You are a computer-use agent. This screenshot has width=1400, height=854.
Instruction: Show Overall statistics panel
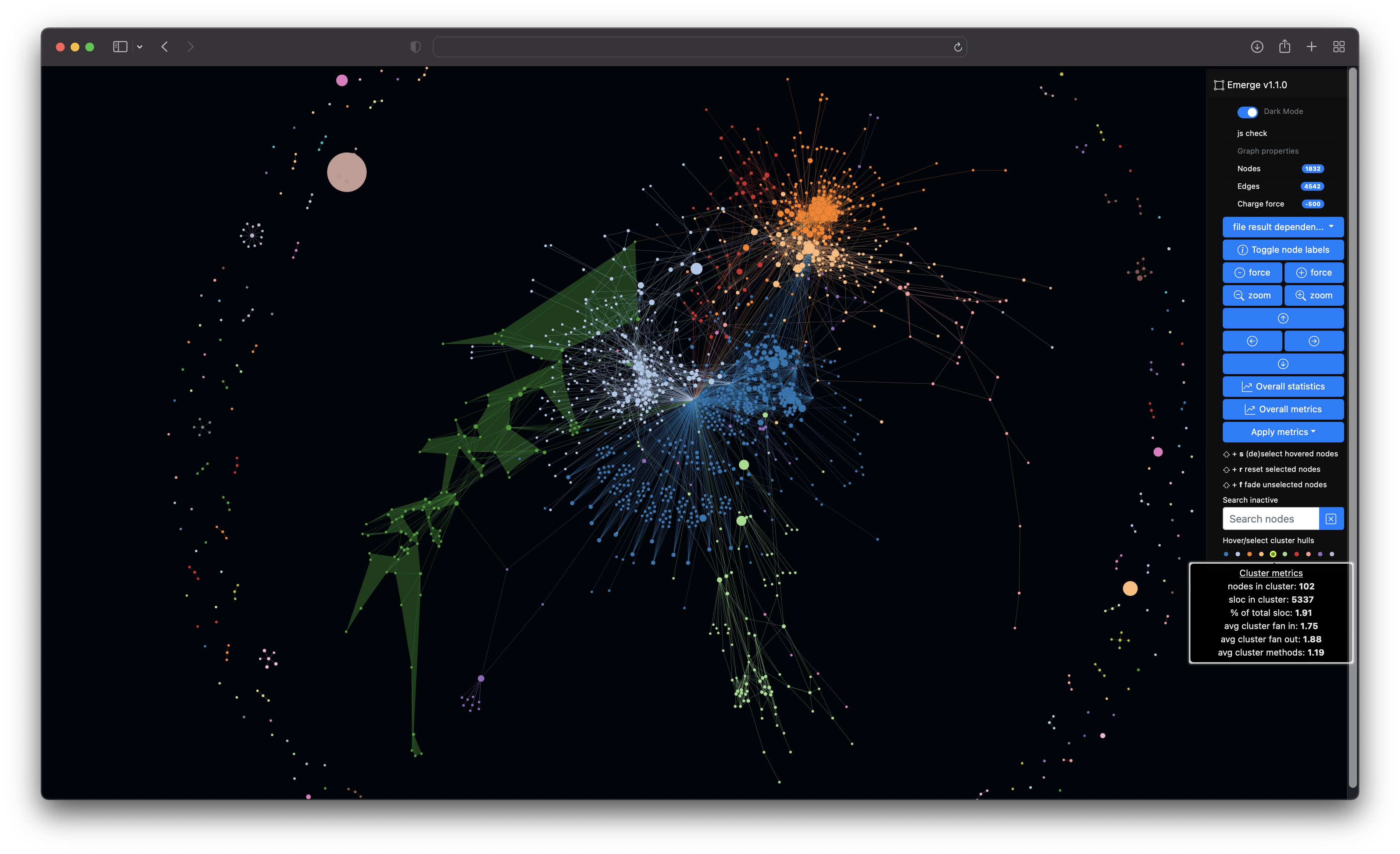pyautogui.click(x=1283, y=386)
